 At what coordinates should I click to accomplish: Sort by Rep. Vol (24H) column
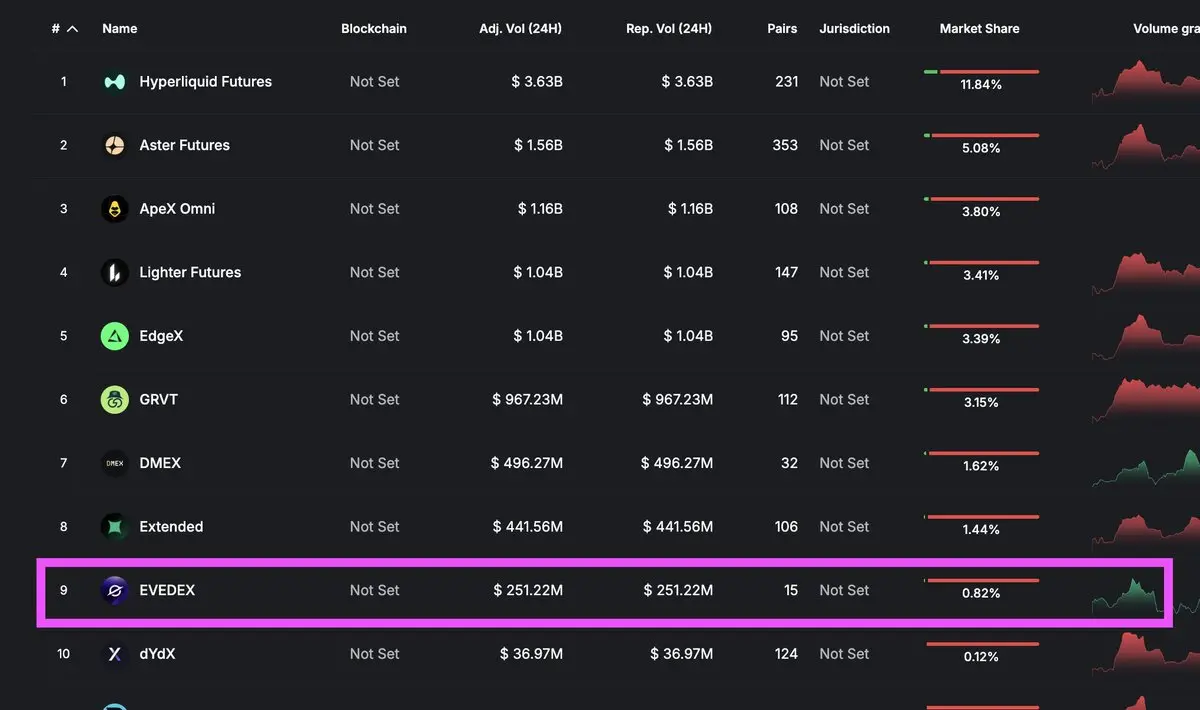point(669,29)
